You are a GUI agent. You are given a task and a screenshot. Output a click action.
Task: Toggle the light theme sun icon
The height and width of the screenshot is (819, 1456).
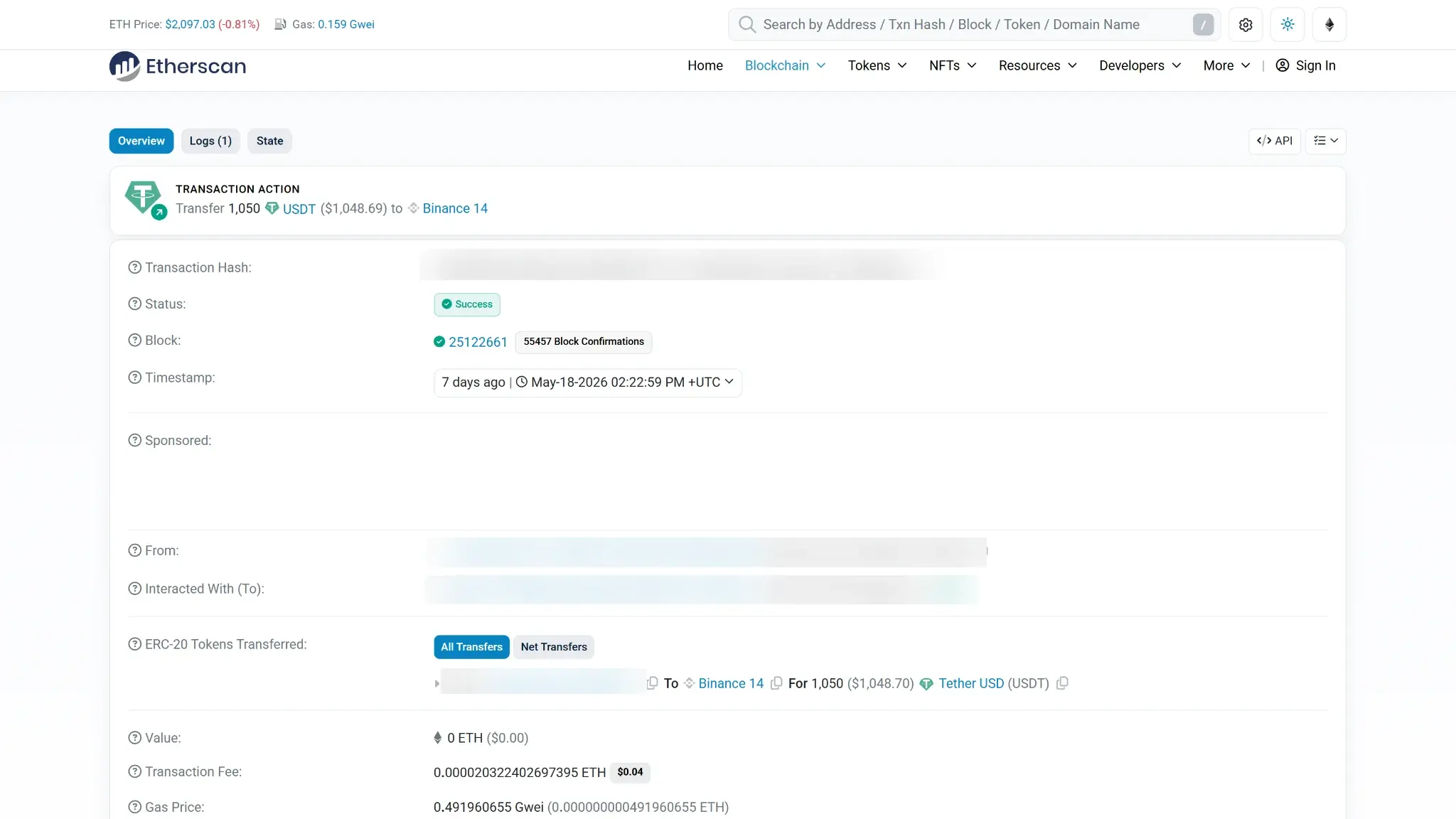coord(1288,25)
